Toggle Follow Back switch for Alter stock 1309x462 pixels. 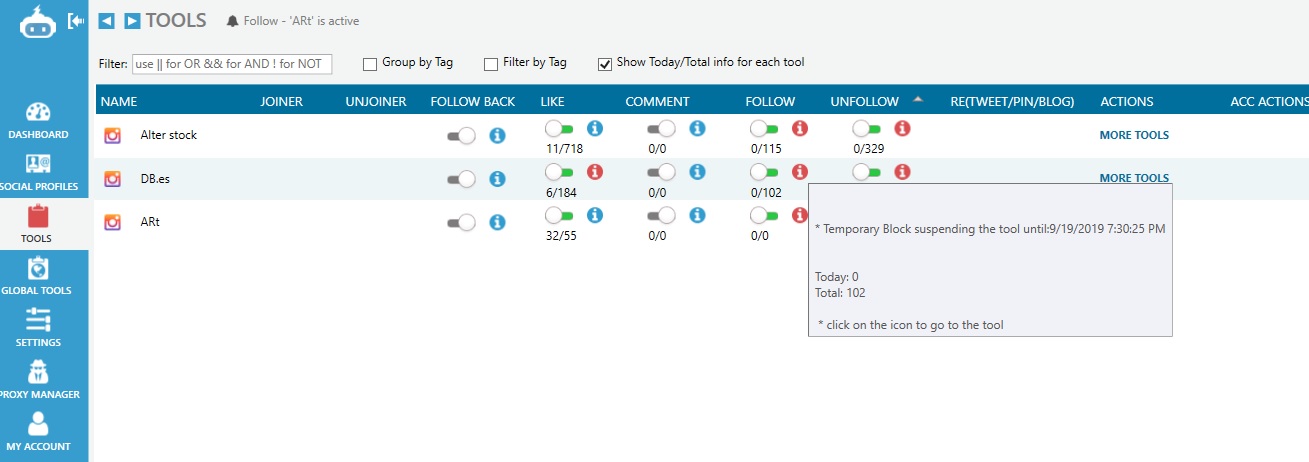[461, 136]
